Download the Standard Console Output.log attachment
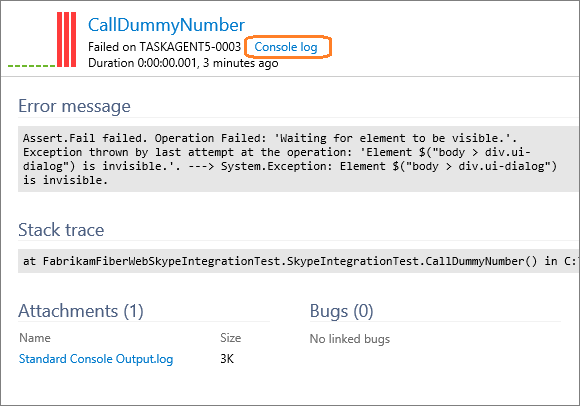580x406 pixels. pyautogui.click(x=96, y=359)
